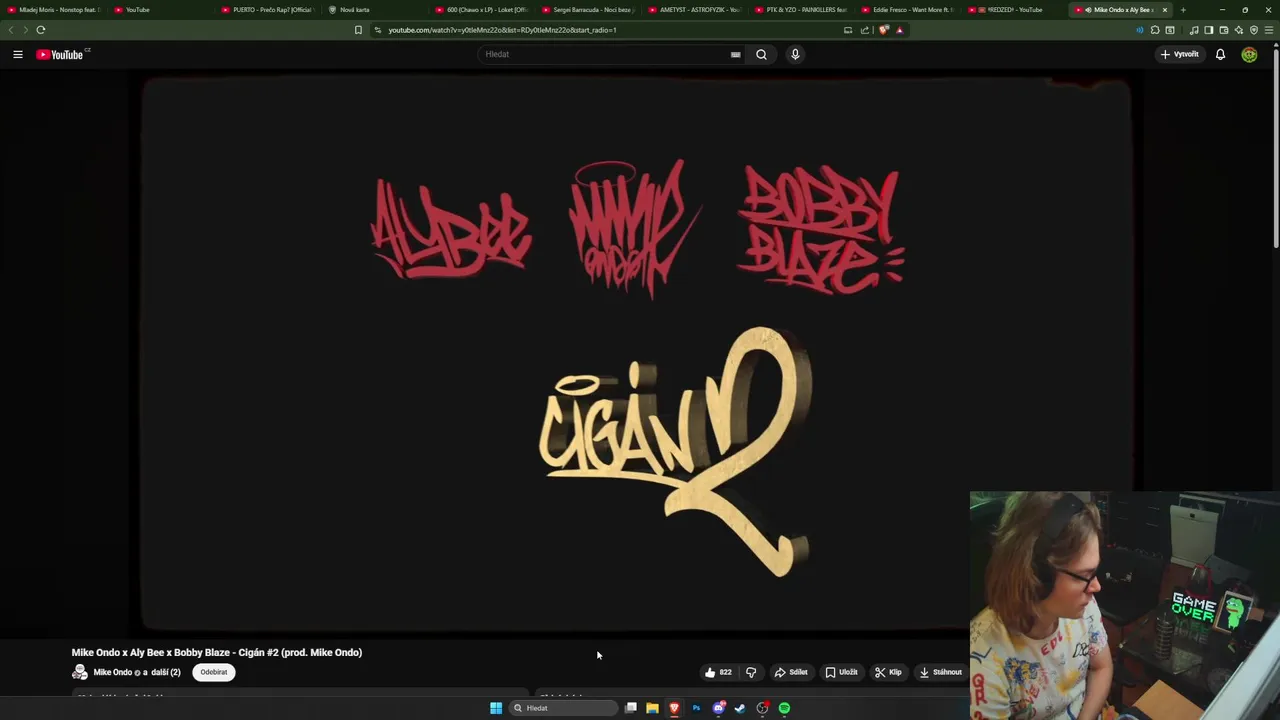The width and height of the screenshot is (1280, 720).
Task: Share the video via Sdílet button
Action: pyautogui.click(x=791, y=672)
